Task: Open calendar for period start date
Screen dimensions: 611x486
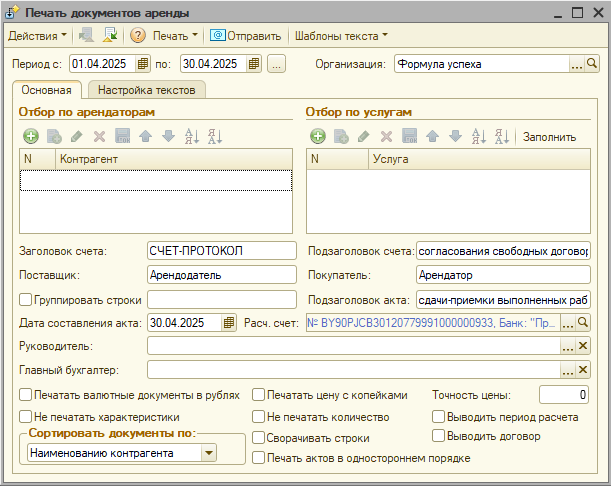Action: (143, 65)
